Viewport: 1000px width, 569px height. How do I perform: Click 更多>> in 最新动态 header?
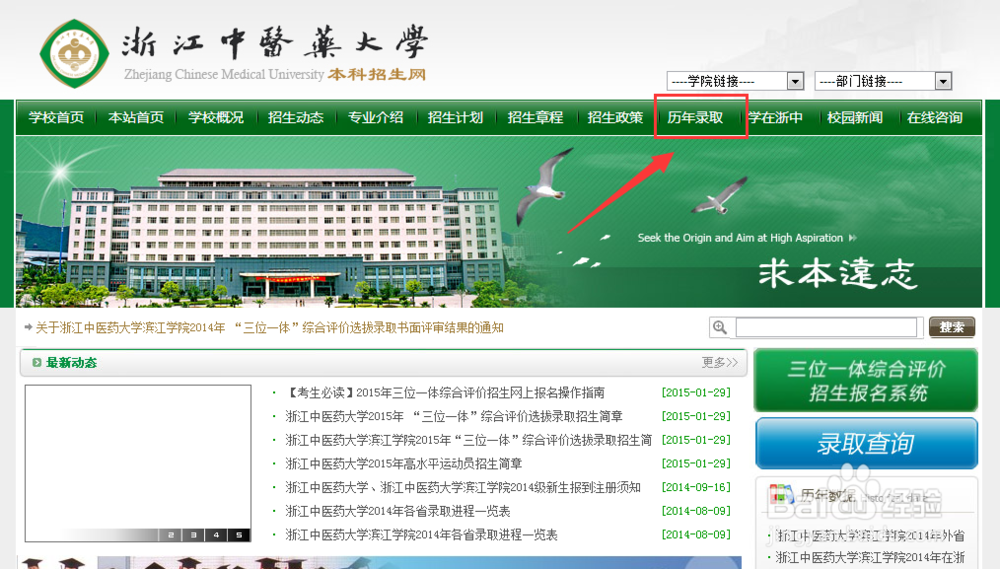[719, 362]
